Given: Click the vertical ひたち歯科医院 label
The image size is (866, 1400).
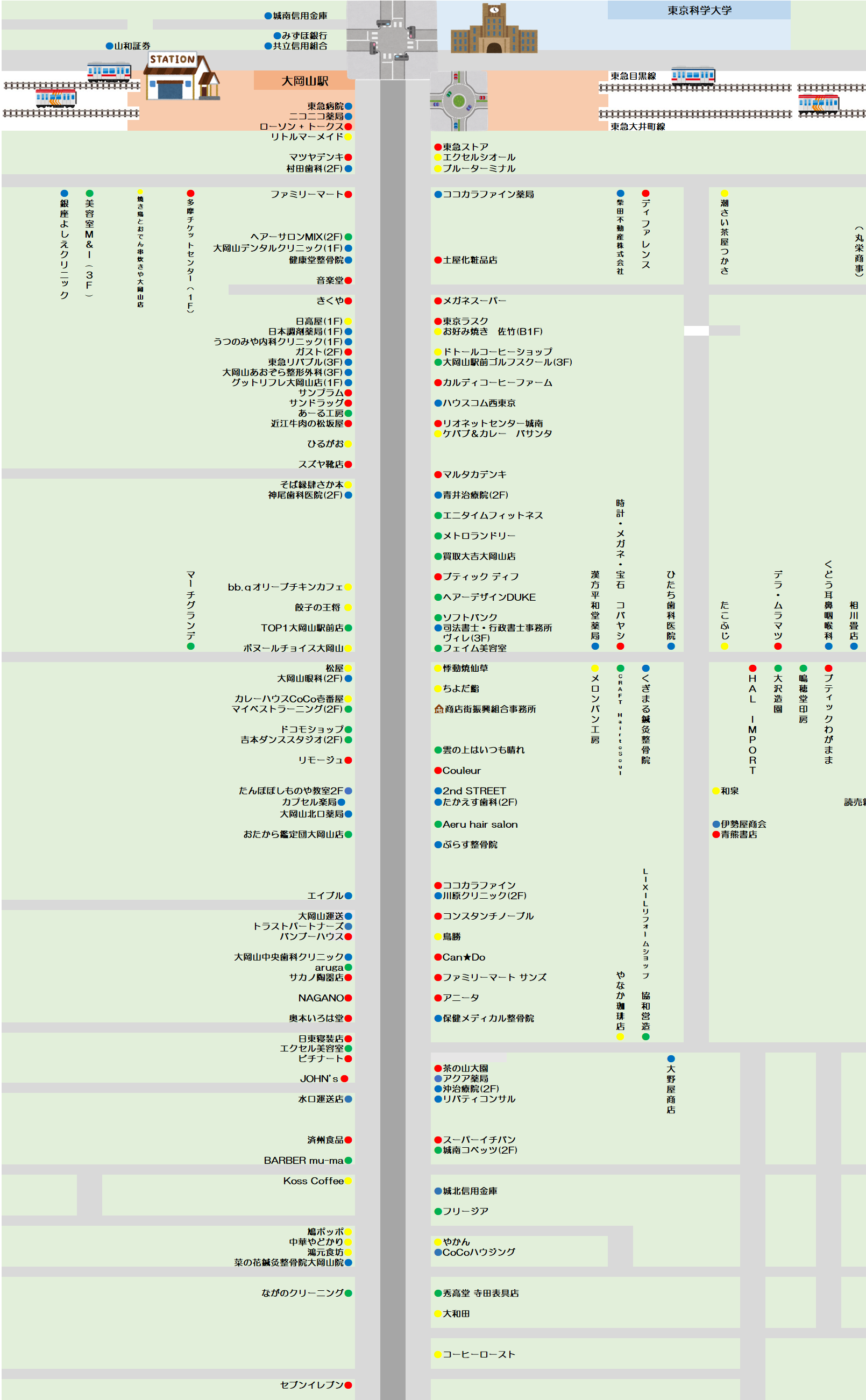Looking at the screenshot, I should pyautogui.click(x=671, y=610).
